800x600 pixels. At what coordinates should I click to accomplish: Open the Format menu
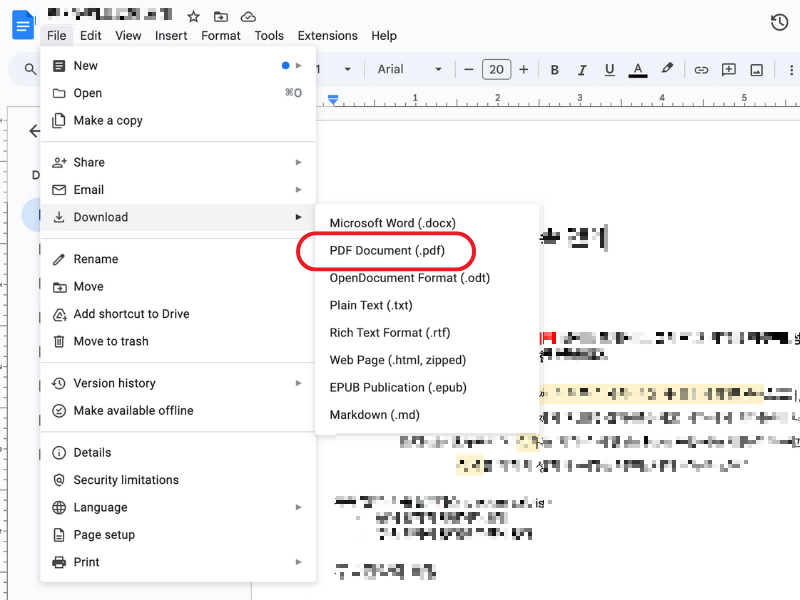pyautogui.click(x=220, y=36)
